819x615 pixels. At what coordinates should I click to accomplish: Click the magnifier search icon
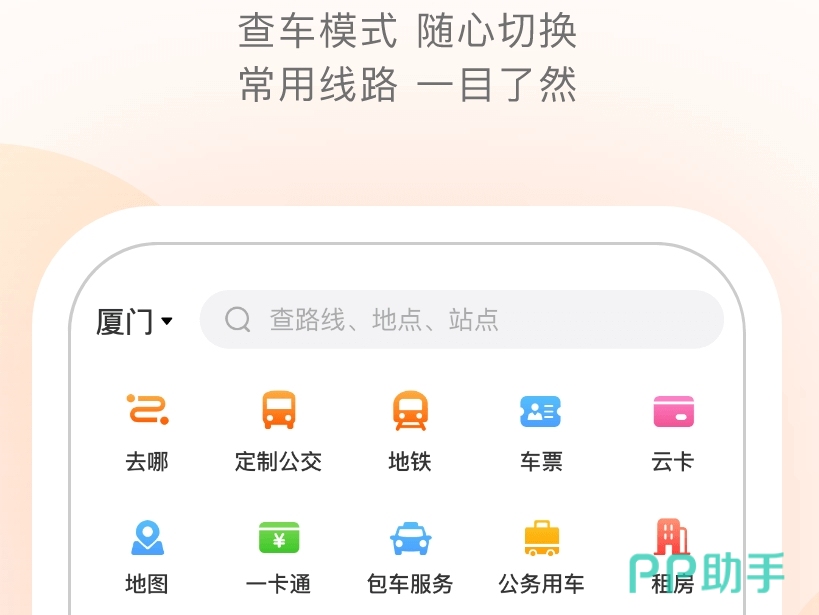point(238,319)
